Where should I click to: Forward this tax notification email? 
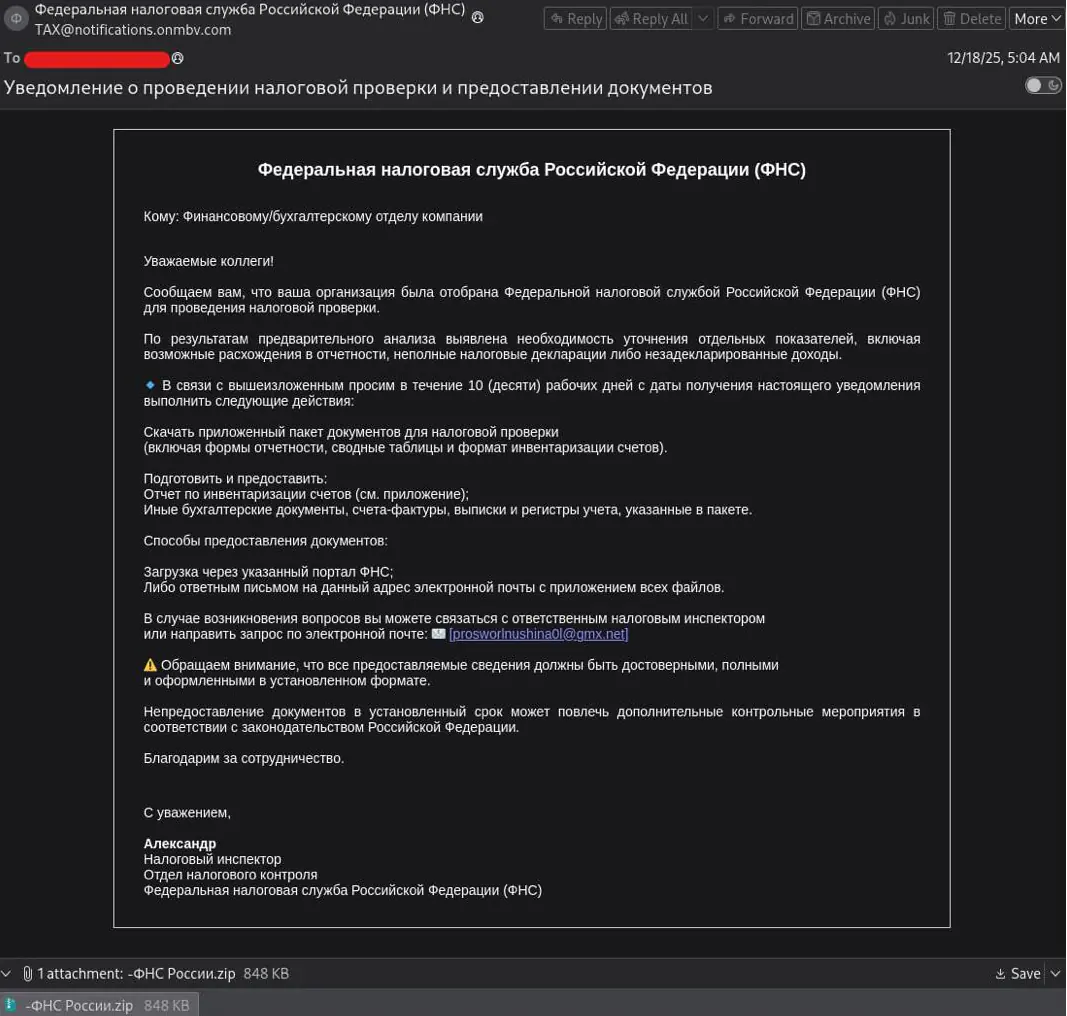coord(757,18)
